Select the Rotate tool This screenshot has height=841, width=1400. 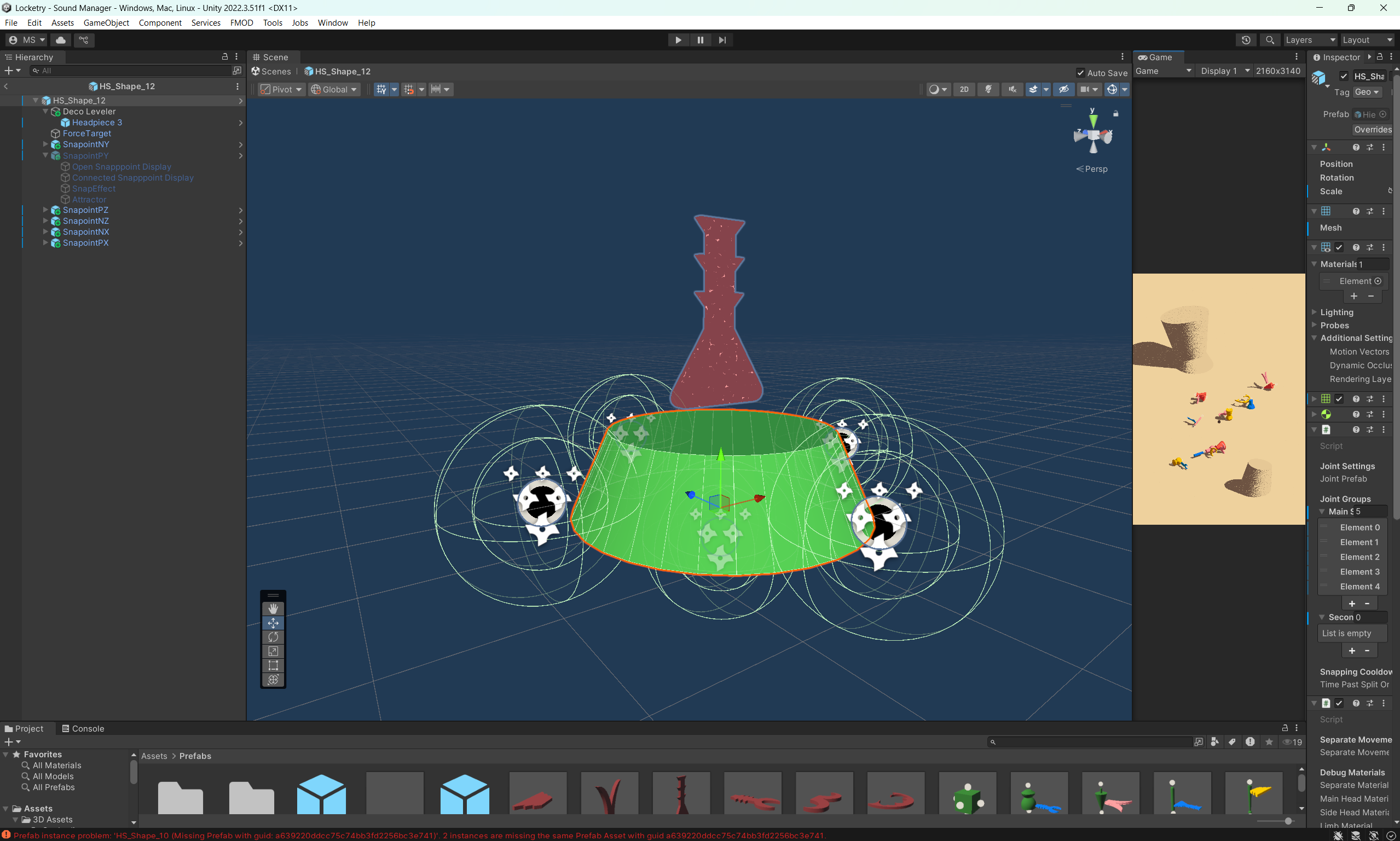coord(273,637)
